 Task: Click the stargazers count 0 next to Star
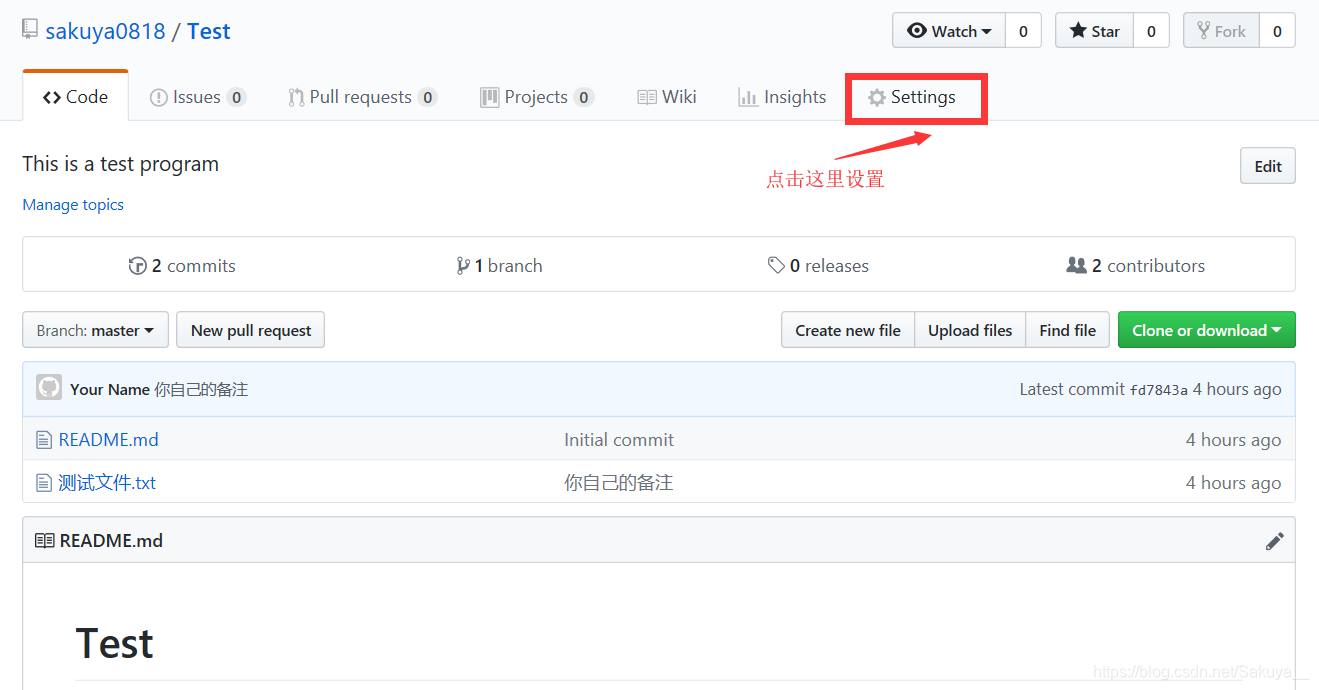point(1151,31)
